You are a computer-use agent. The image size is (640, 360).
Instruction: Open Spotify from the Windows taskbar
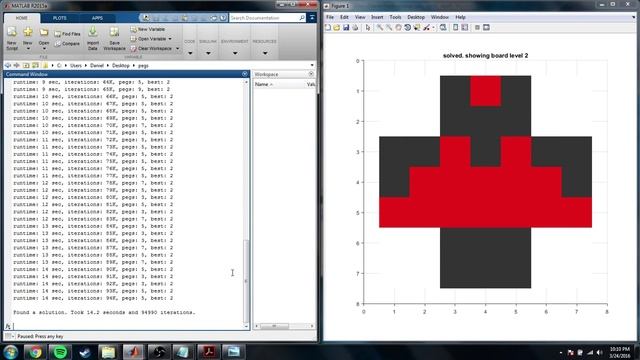[x=60, y=352]
